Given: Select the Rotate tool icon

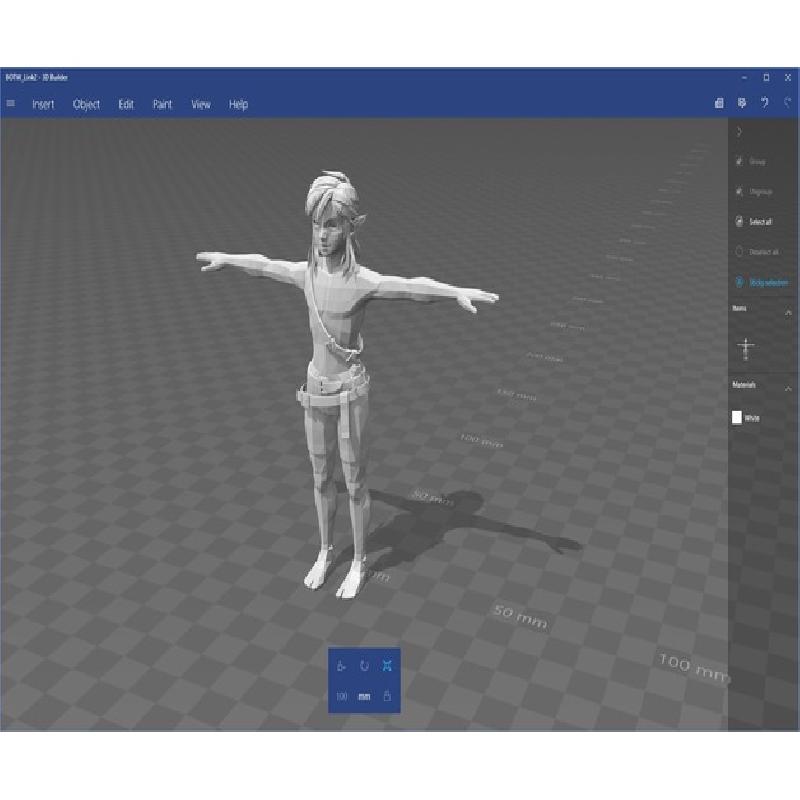Looking at the screenshot, I should (364, 666).
